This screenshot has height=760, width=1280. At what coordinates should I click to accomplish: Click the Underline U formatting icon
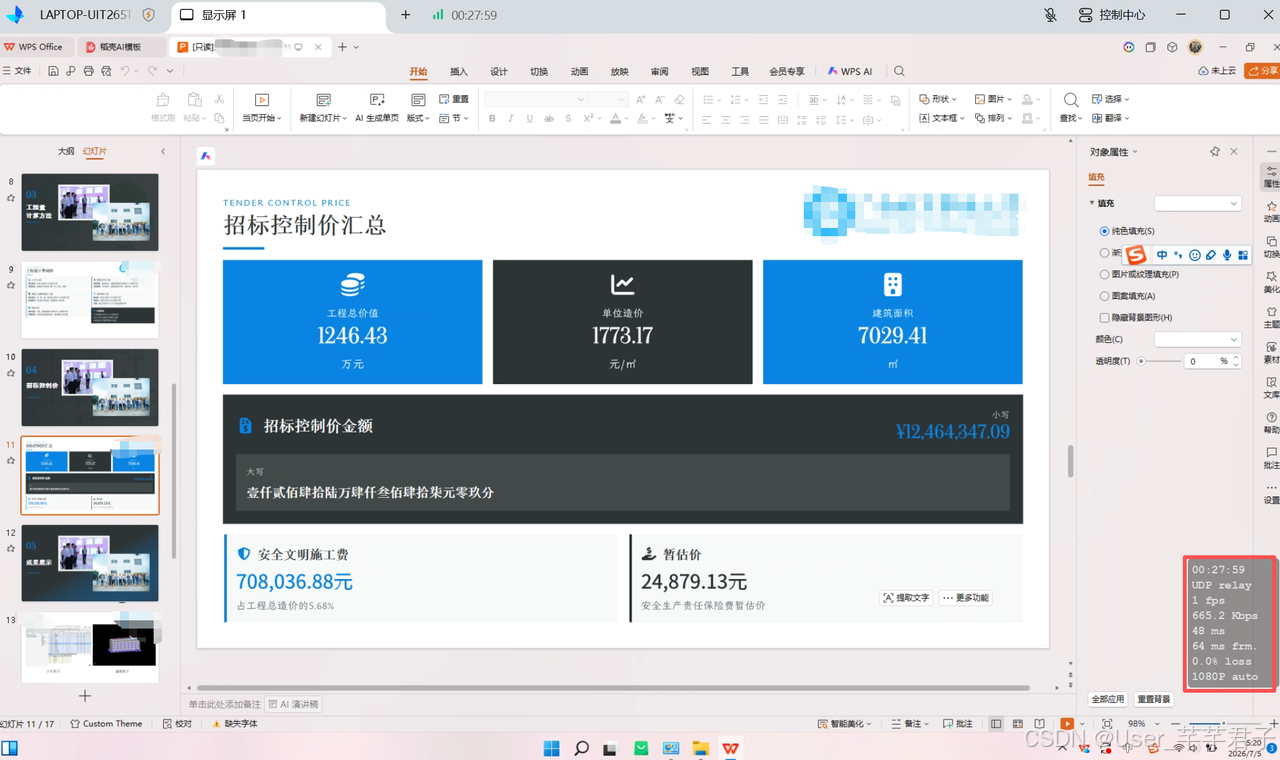[x=530, y=119]
